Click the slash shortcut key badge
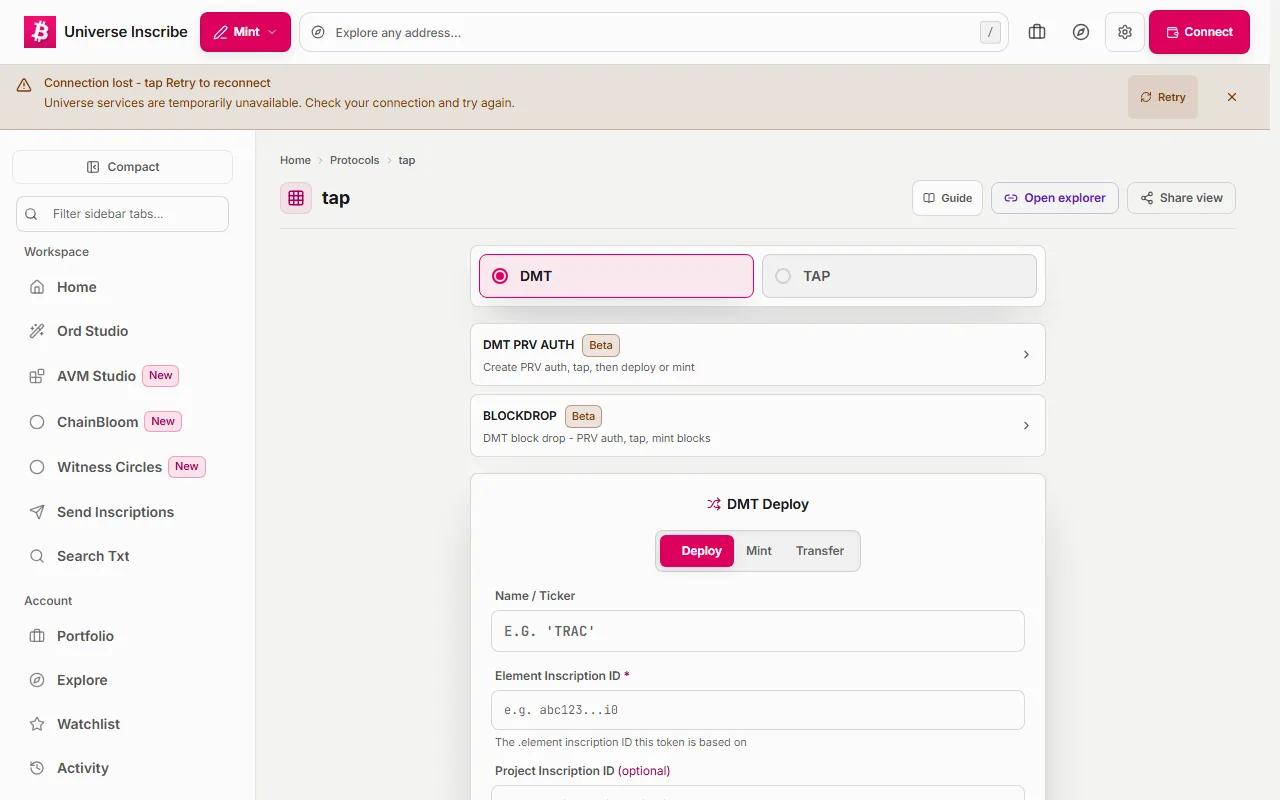 990,32
